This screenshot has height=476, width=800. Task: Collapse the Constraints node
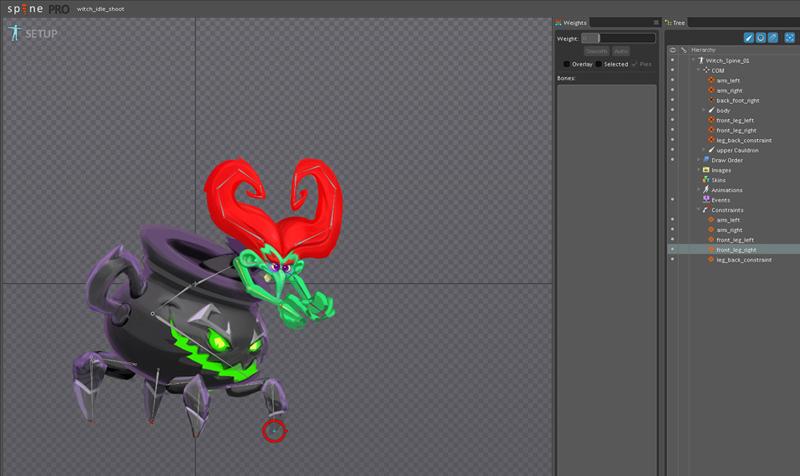698,210
